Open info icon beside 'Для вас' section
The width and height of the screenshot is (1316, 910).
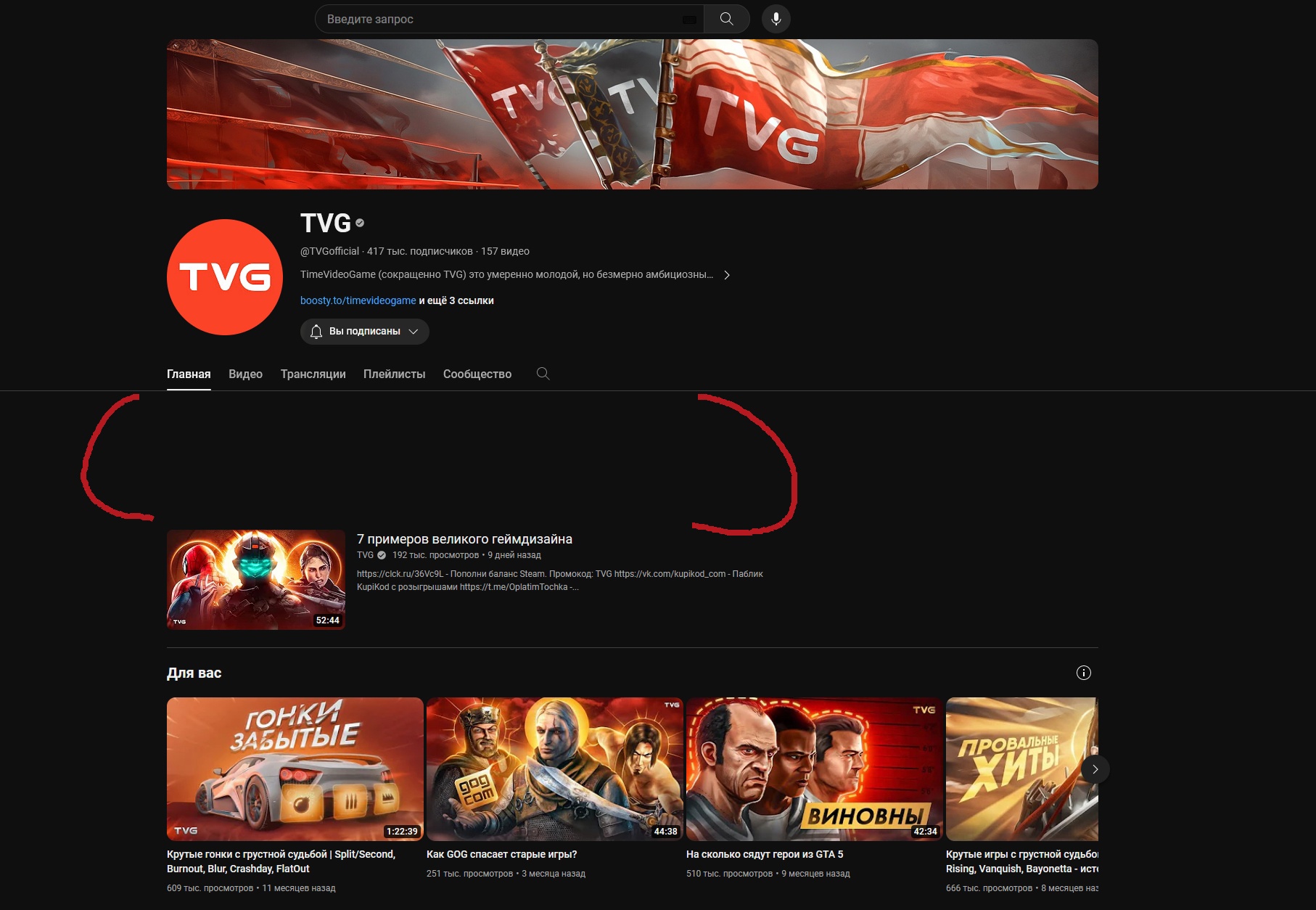point(1083,673)
